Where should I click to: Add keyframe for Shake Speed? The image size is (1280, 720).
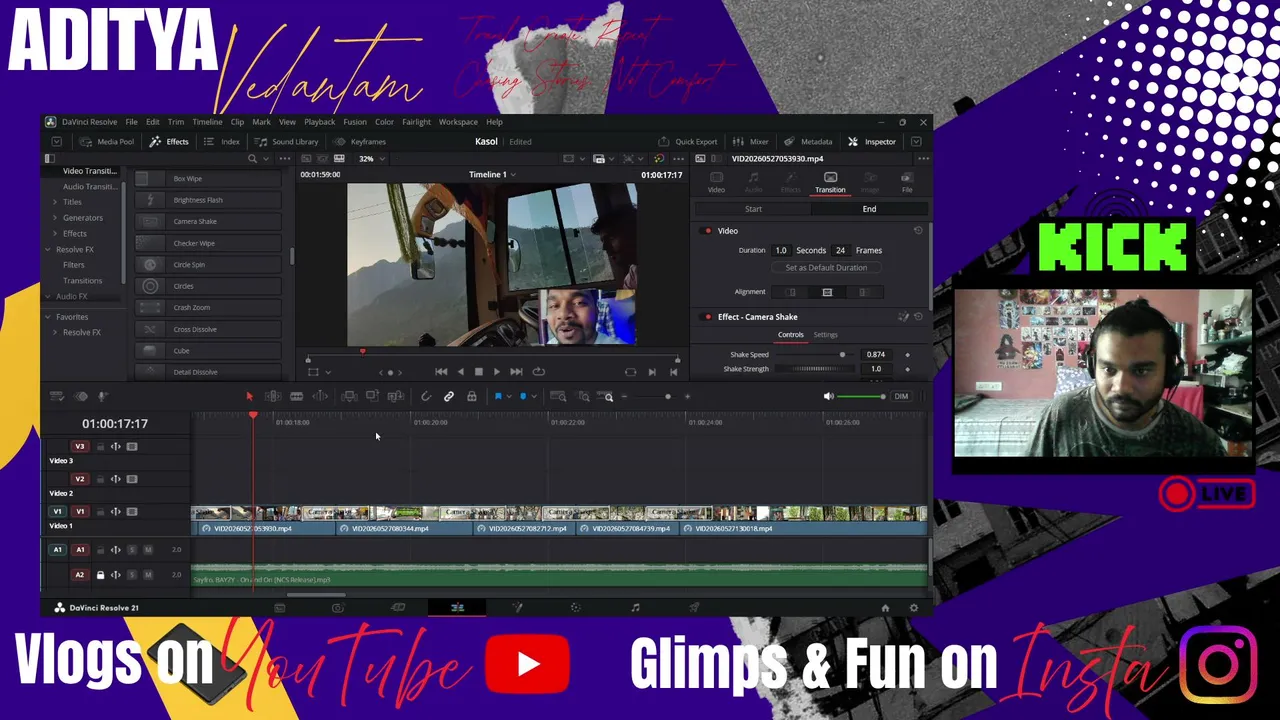(x=907, y=355)
